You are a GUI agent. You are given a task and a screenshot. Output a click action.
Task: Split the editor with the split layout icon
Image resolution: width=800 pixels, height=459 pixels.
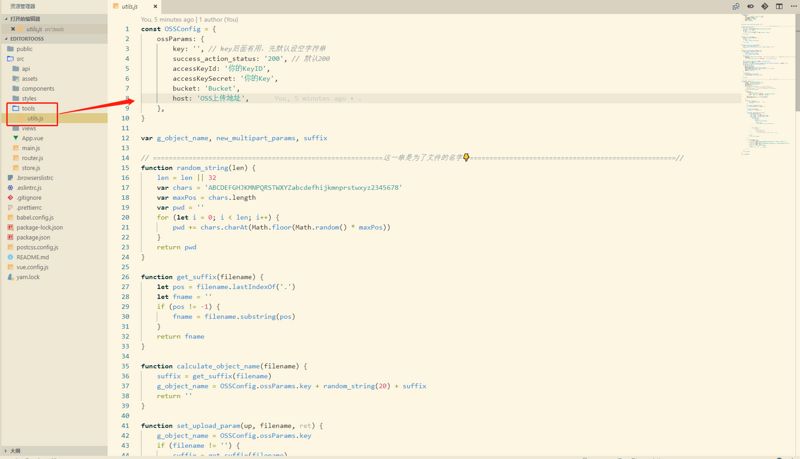click(779, 6)
